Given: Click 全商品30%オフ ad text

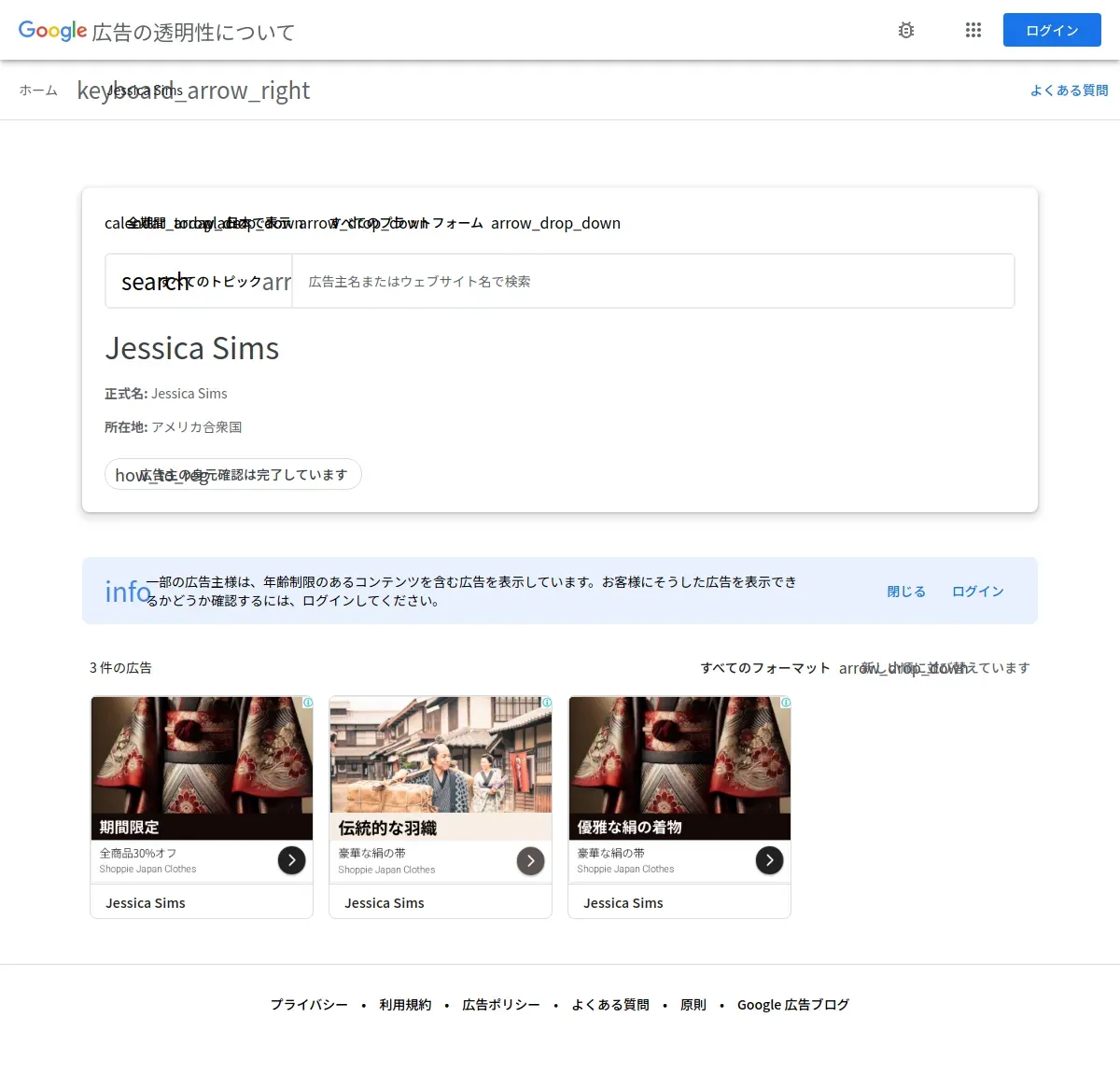Looking at the screenshot, I should click(138, 853).
